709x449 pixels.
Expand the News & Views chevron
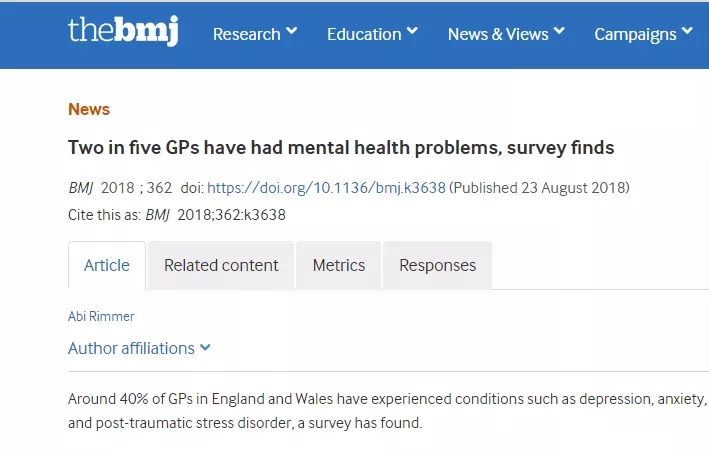tap(559, 32)
